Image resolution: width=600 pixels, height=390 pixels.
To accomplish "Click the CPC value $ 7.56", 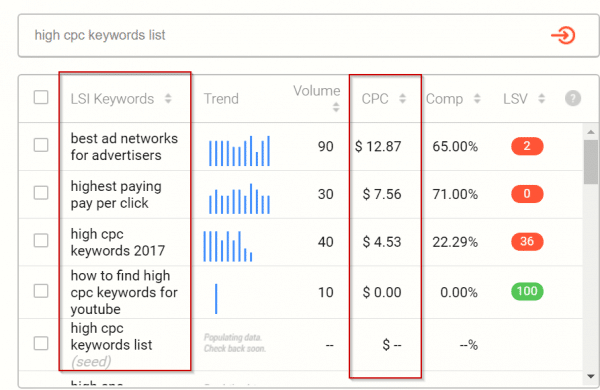I will pyautogui.click(x=382, y=194).
